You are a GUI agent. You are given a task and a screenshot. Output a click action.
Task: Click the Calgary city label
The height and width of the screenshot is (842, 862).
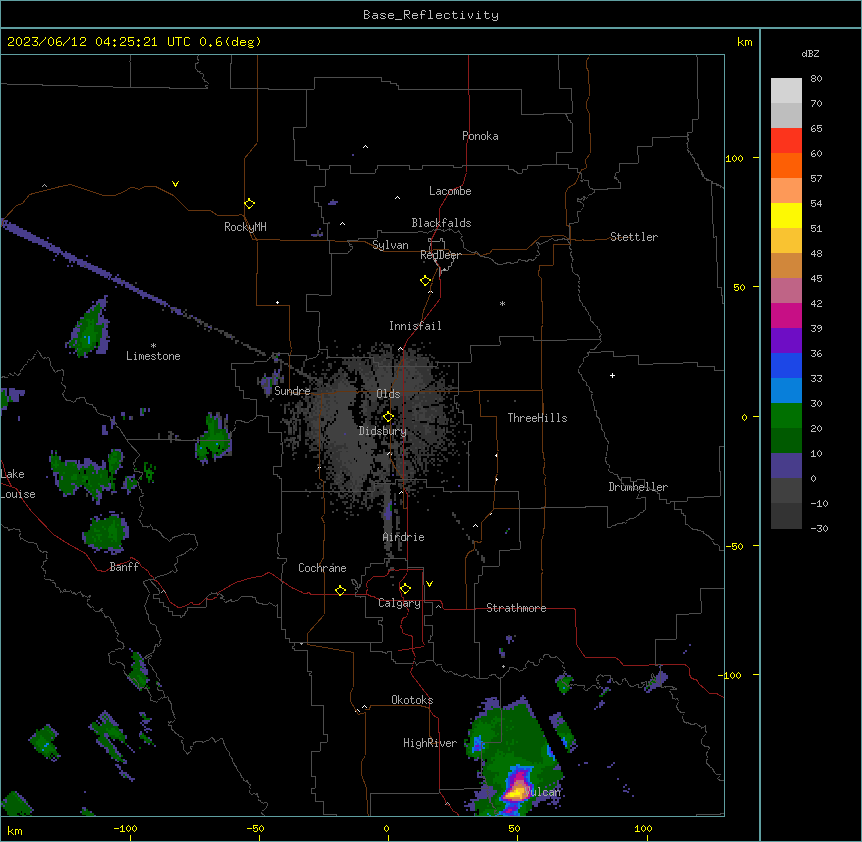click(x=399, y=603)
